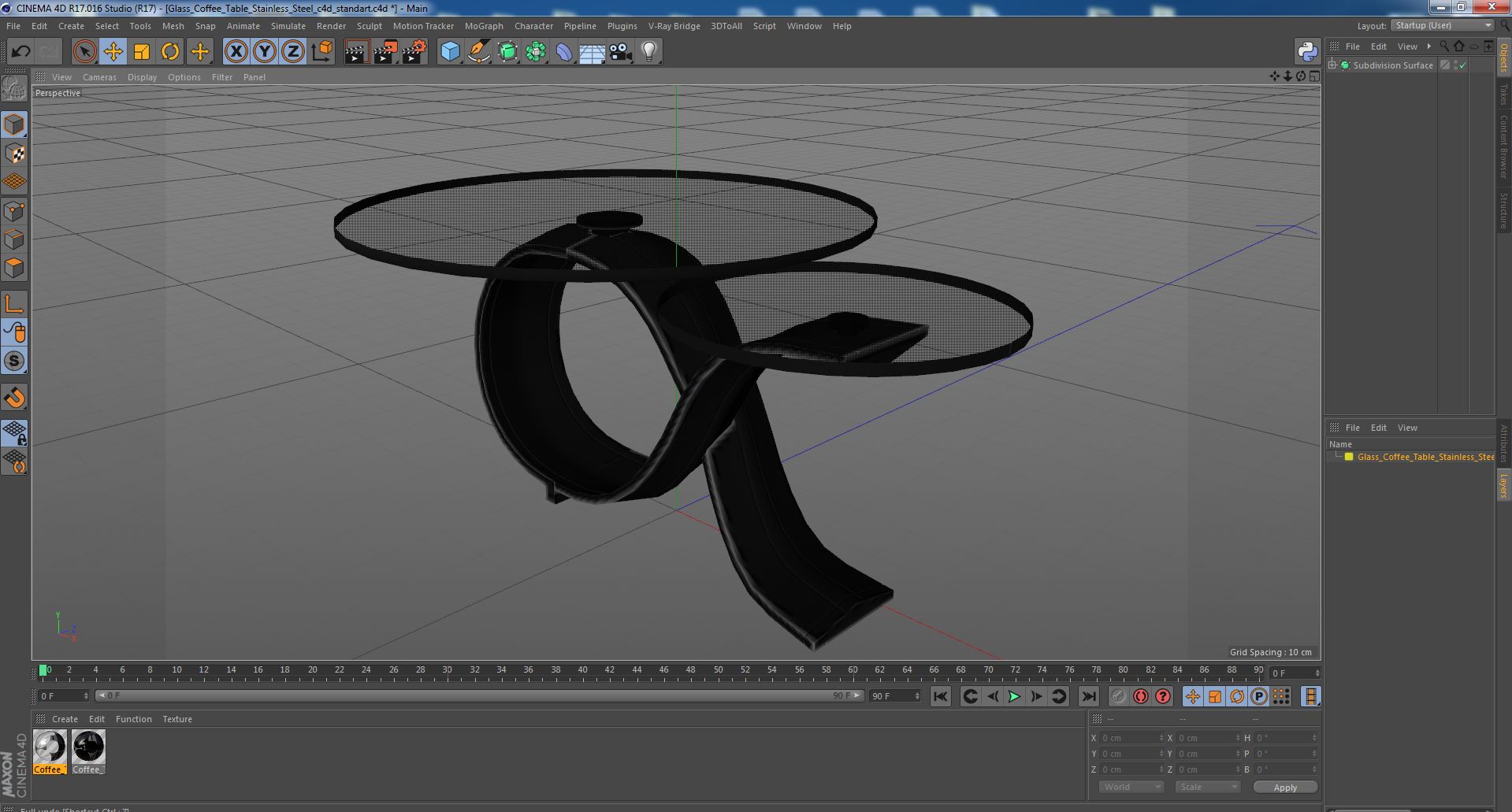Open the World coordinate dropdown

click(x=1131, y=787)
